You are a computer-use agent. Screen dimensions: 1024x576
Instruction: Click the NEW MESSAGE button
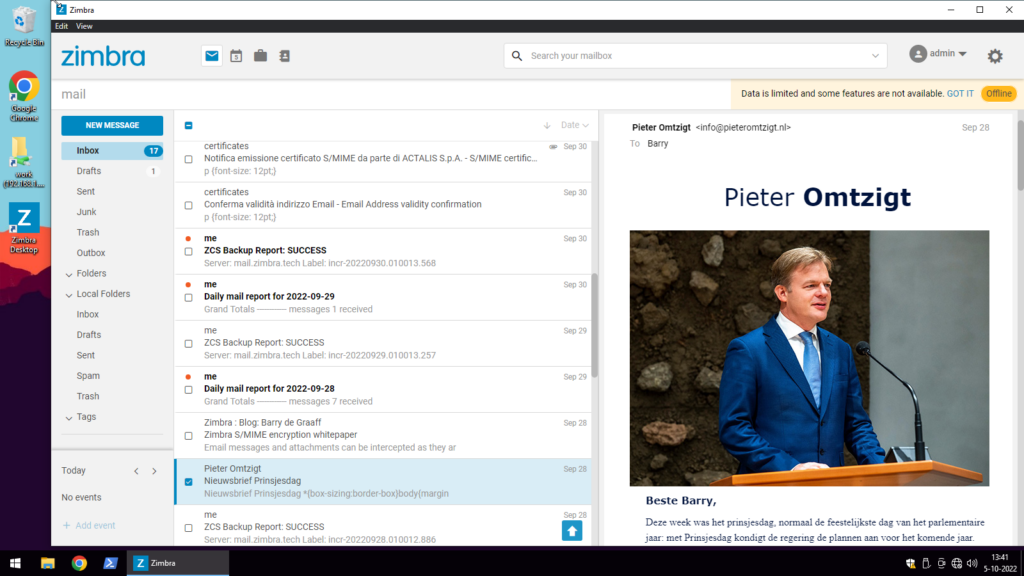point(111,125)
